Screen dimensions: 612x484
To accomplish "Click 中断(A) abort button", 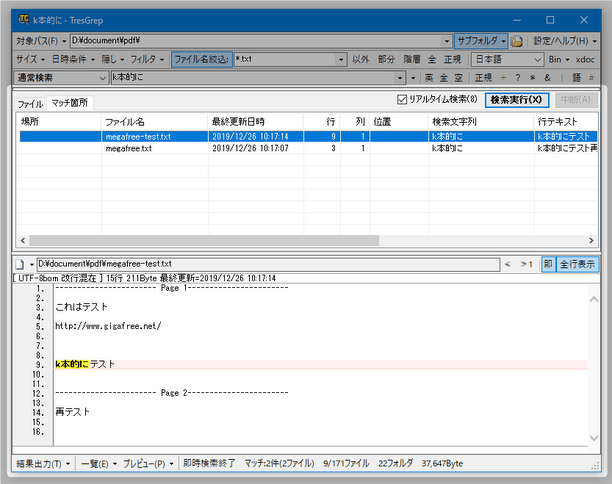I will (x=576, y=100).
